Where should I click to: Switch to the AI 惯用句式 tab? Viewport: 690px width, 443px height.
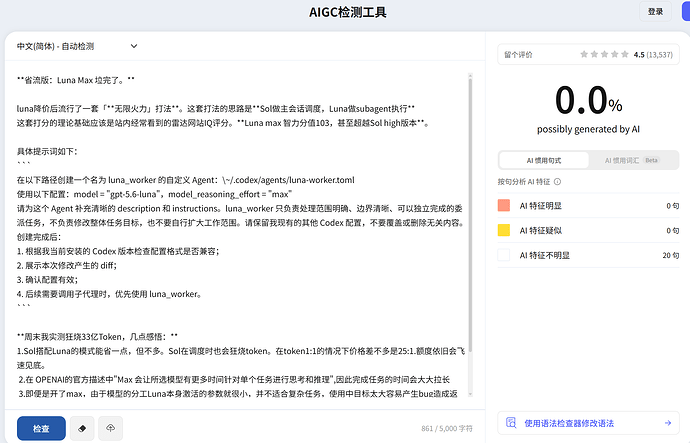coord(544,161)
